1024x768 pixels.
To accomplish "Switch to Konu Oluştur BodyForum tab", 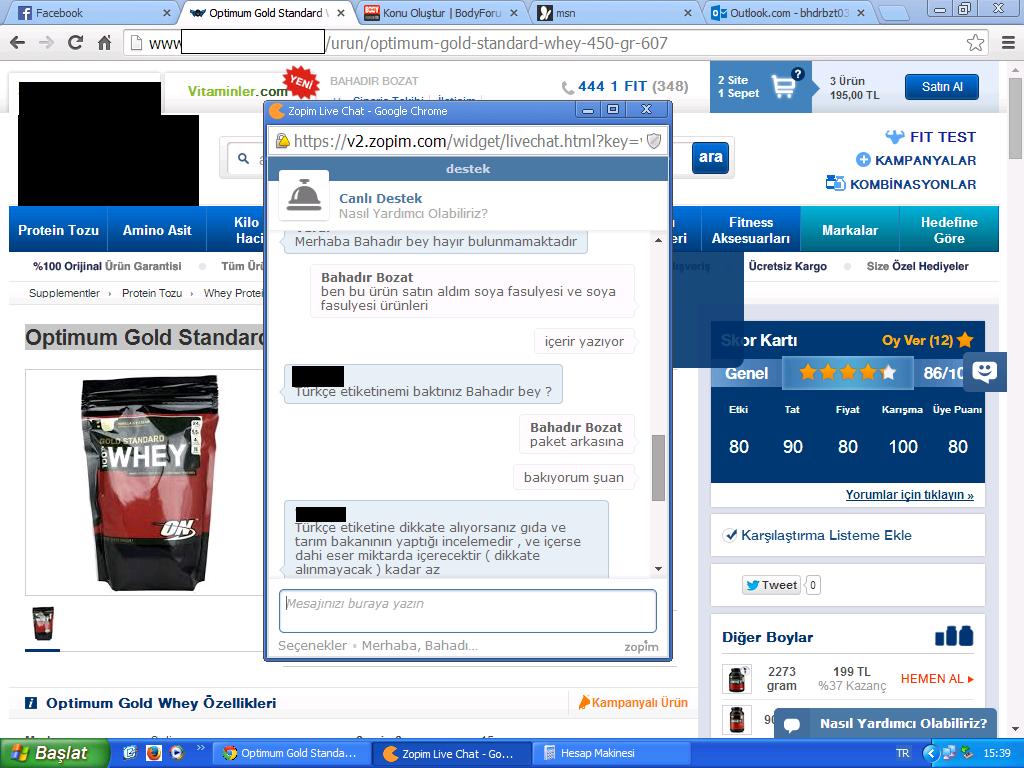I will (442, 12).
